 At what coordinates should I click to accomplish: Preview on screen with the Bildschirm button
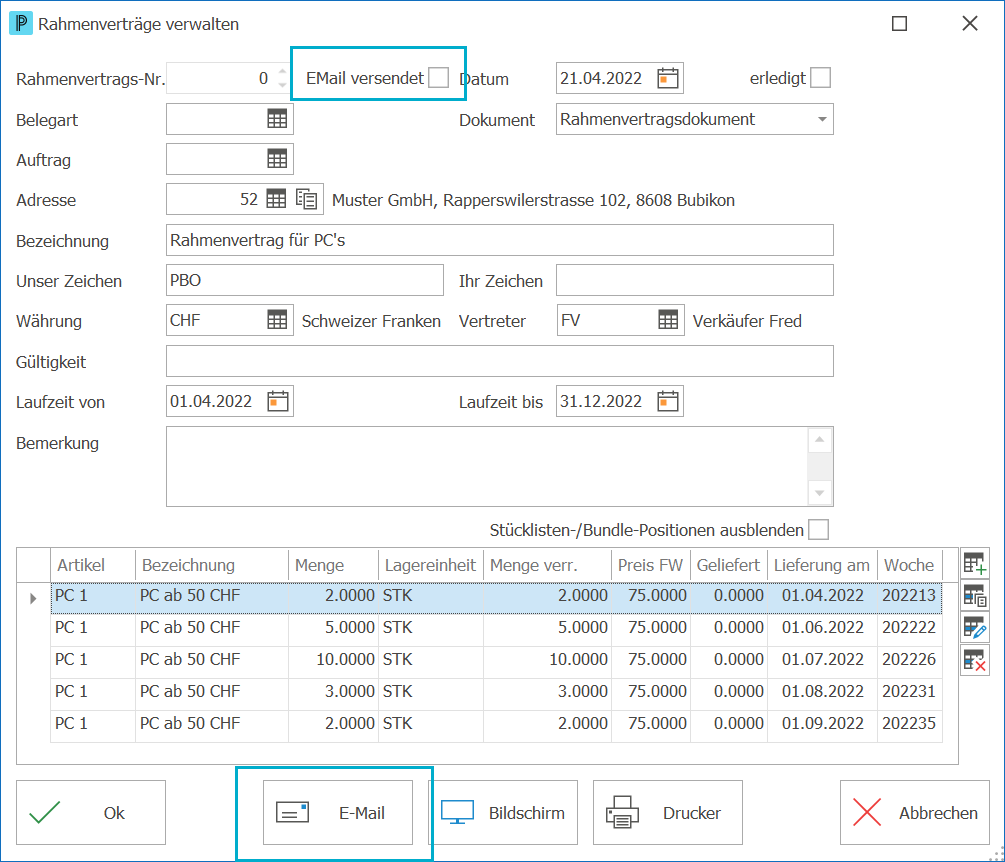pos(503,812)
